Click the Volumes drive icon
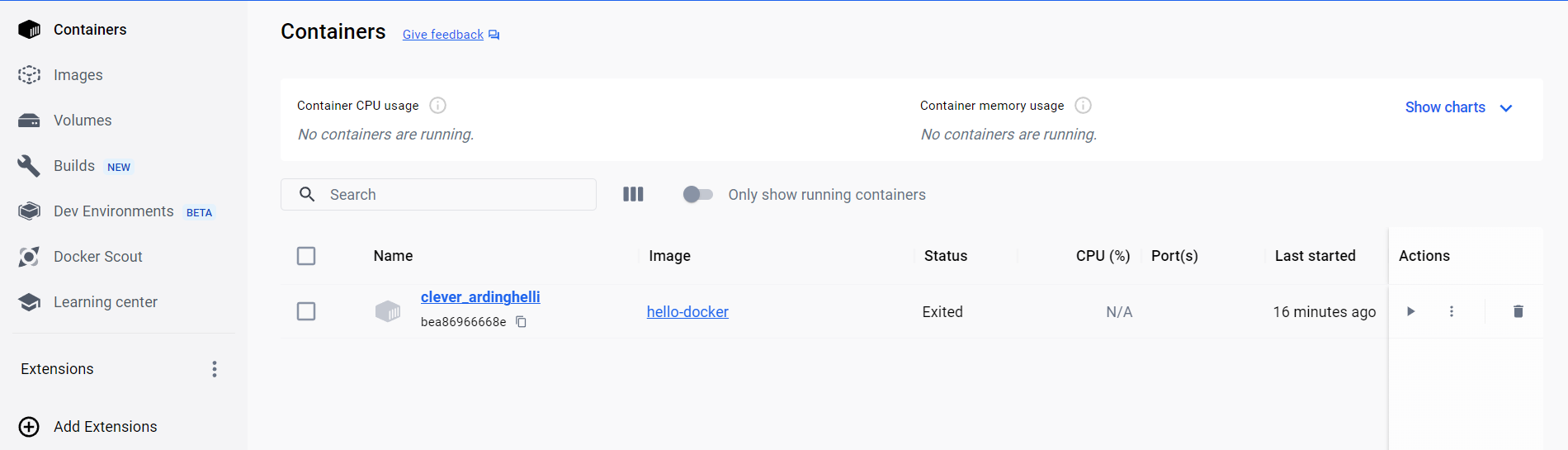This screenshot has height=450, width=1568. (x=29, y=121)
